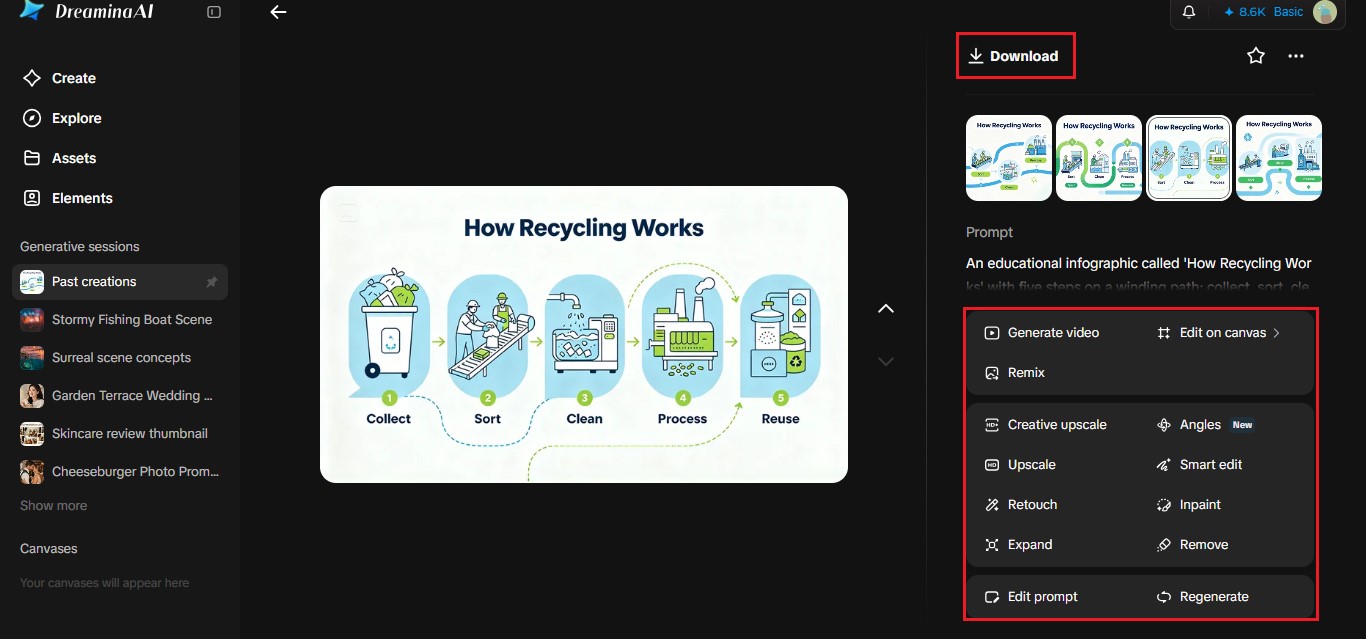Open the Assets section
Viewport: 1366px width, 639px height.
coord(60,158)
